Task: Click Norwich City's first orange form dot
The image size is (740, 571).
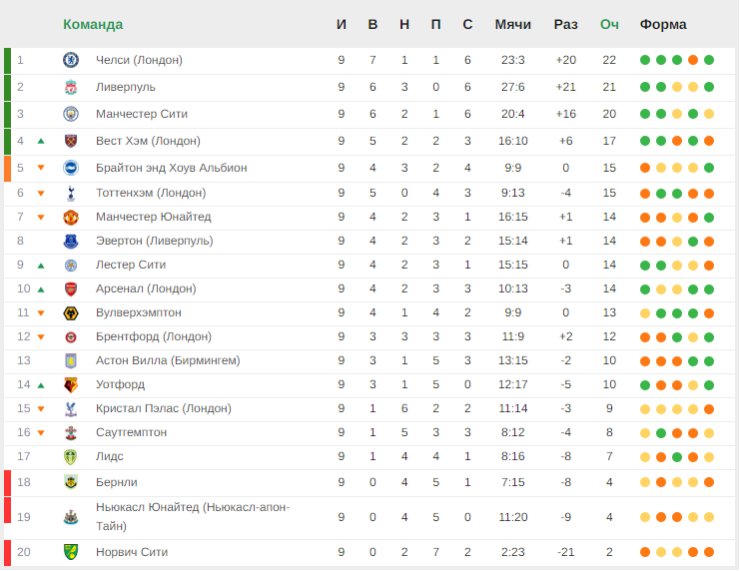Action: [645, 552]
